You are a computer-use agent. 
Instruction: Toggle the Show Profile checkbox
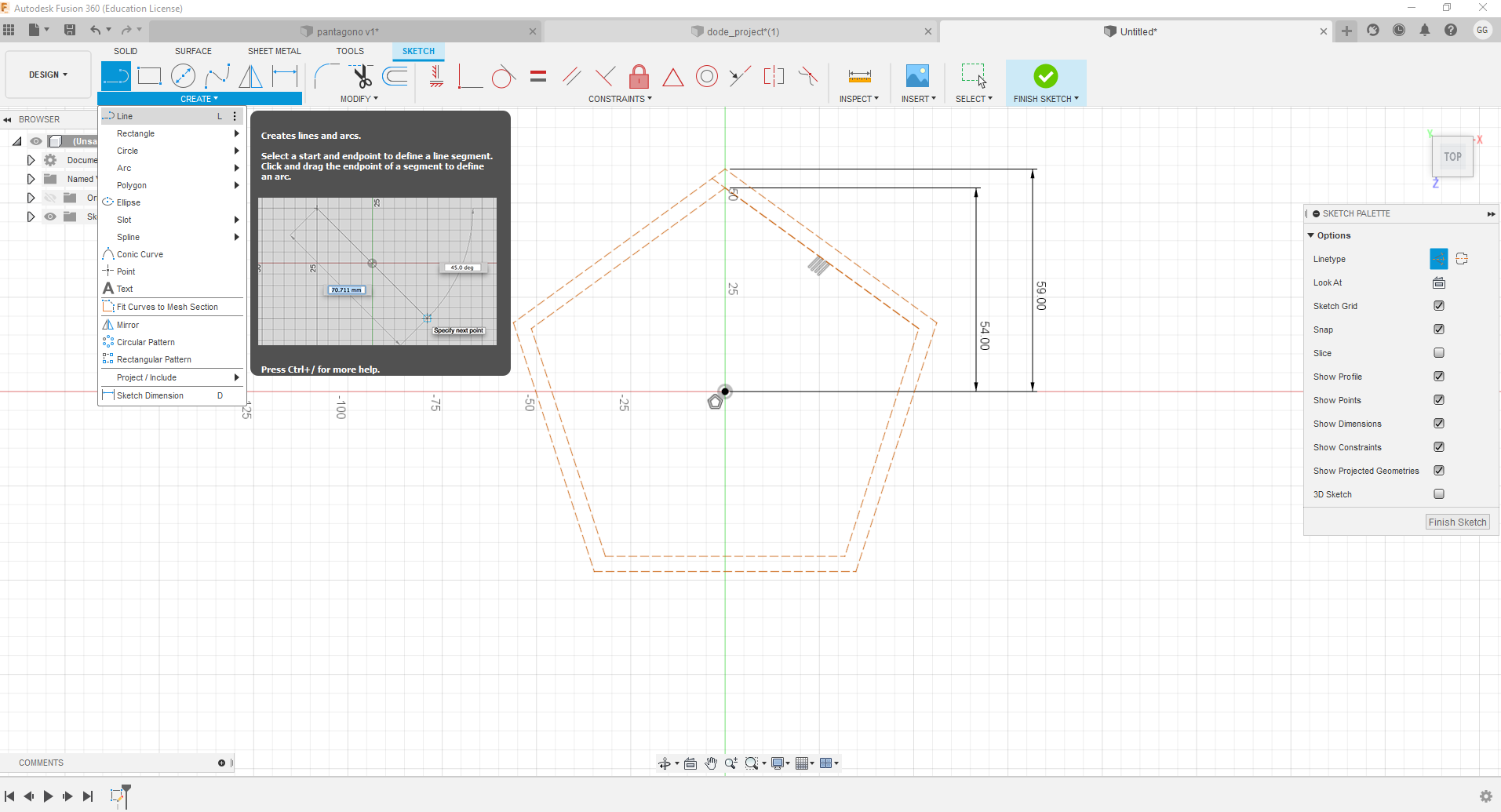point(1439,377)
